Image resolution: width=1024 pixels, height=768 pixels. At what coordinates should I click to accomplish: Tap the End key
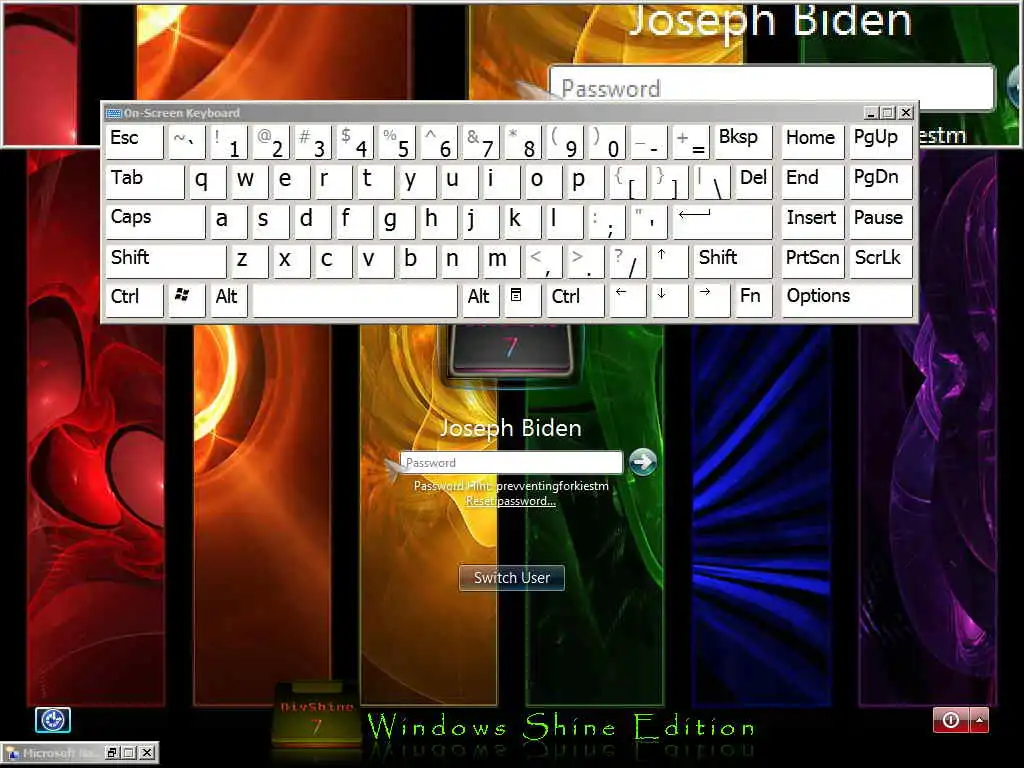pyautogui.click(x=813, y=181)
